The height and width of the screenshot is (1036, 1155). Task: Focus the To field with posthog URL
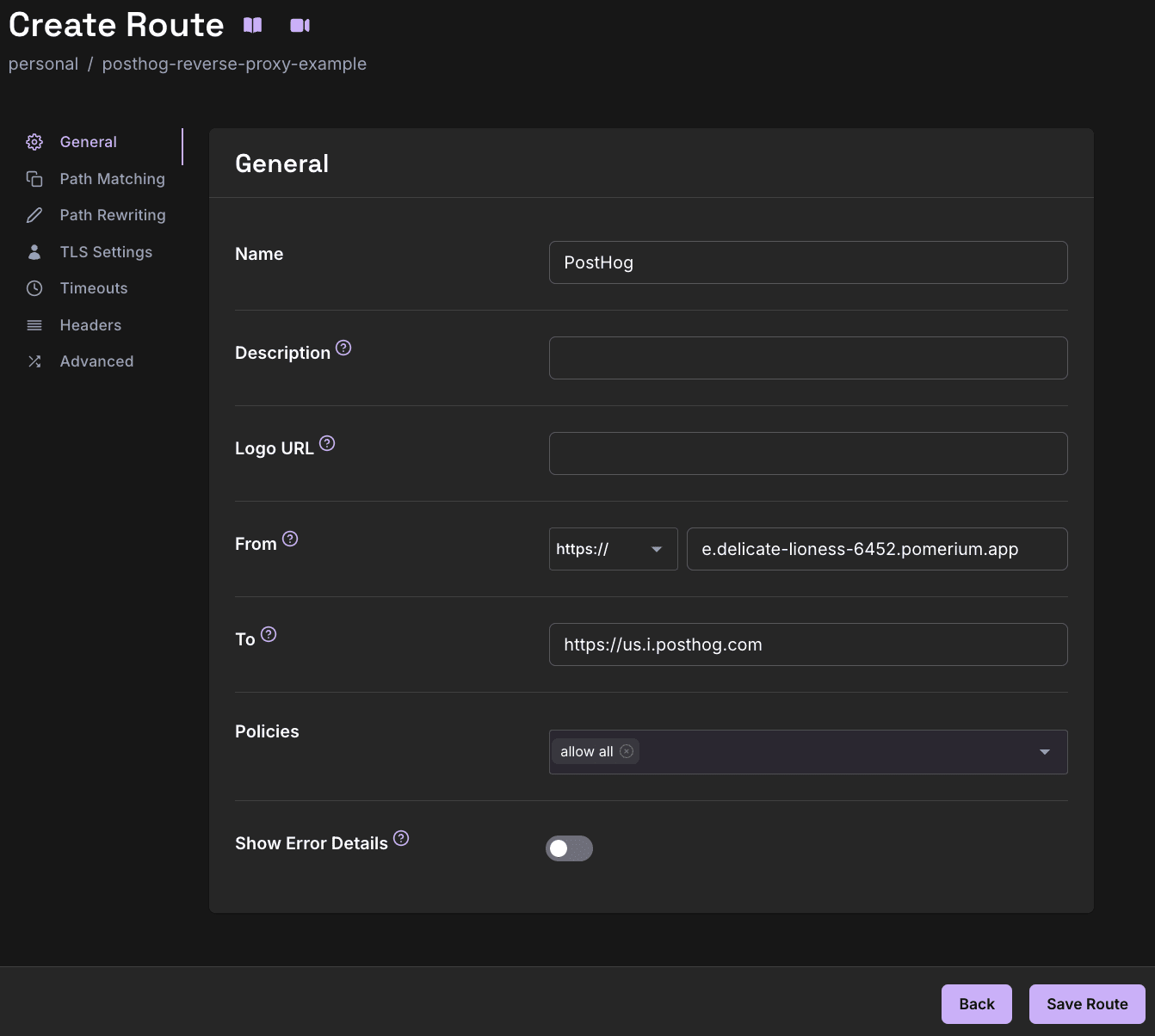(x=808, y=644)
